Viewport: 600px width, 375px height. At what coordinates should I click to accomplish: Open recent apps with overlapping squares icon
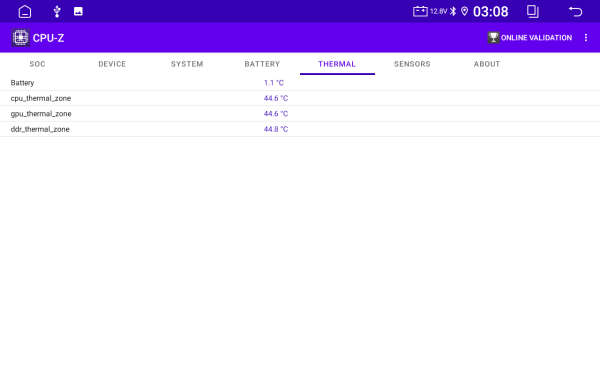[x=533, y=11]
